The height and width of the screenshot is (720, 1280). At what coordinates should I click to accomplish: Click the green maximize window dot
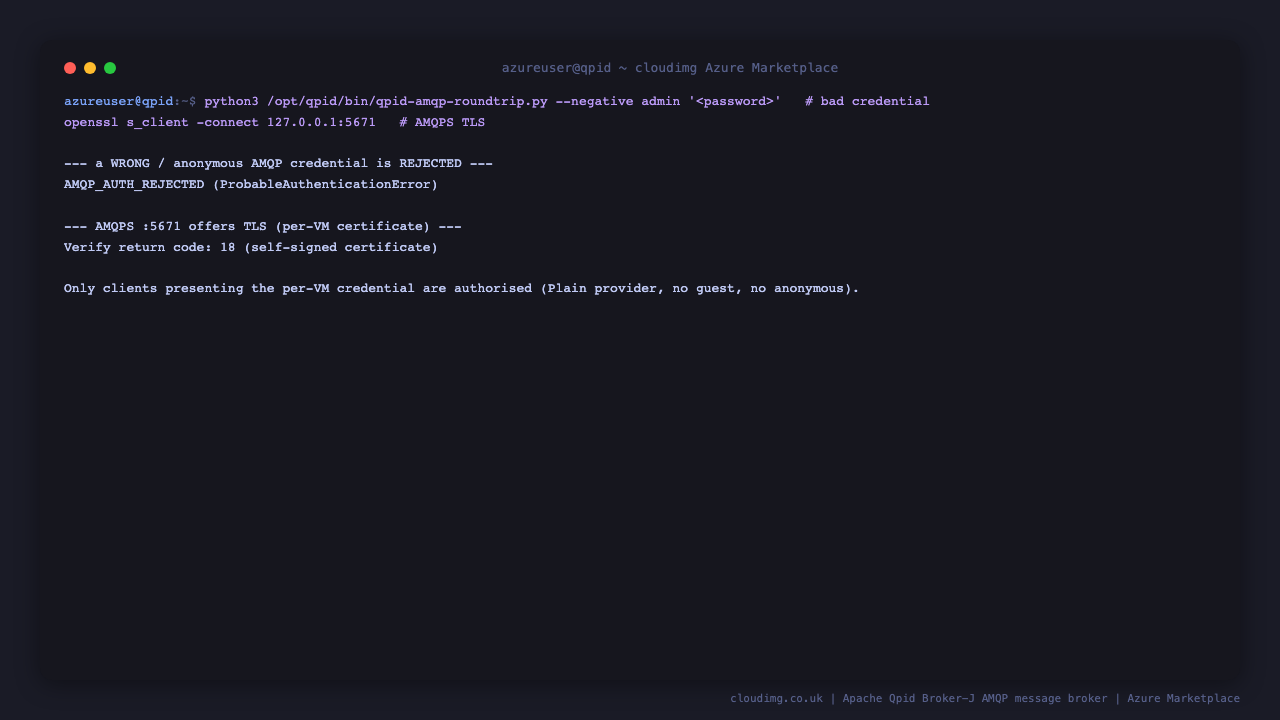coord(110,68)
